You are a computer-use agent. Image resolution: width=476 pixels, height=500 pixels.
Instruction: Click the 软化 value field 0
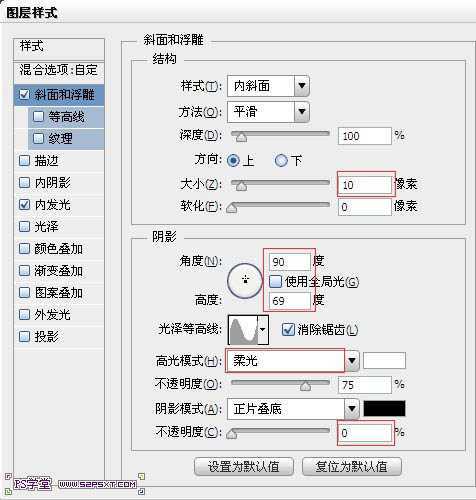click(365, 207)
